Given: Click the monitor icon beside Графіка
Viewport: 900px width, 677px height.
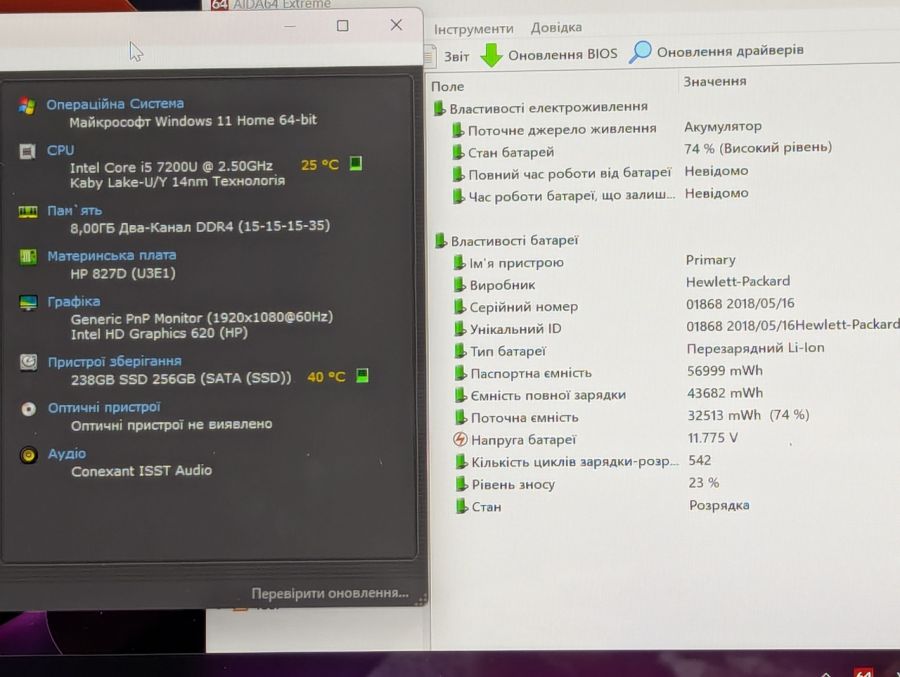Looking at the screenshot, I should 28,302.
